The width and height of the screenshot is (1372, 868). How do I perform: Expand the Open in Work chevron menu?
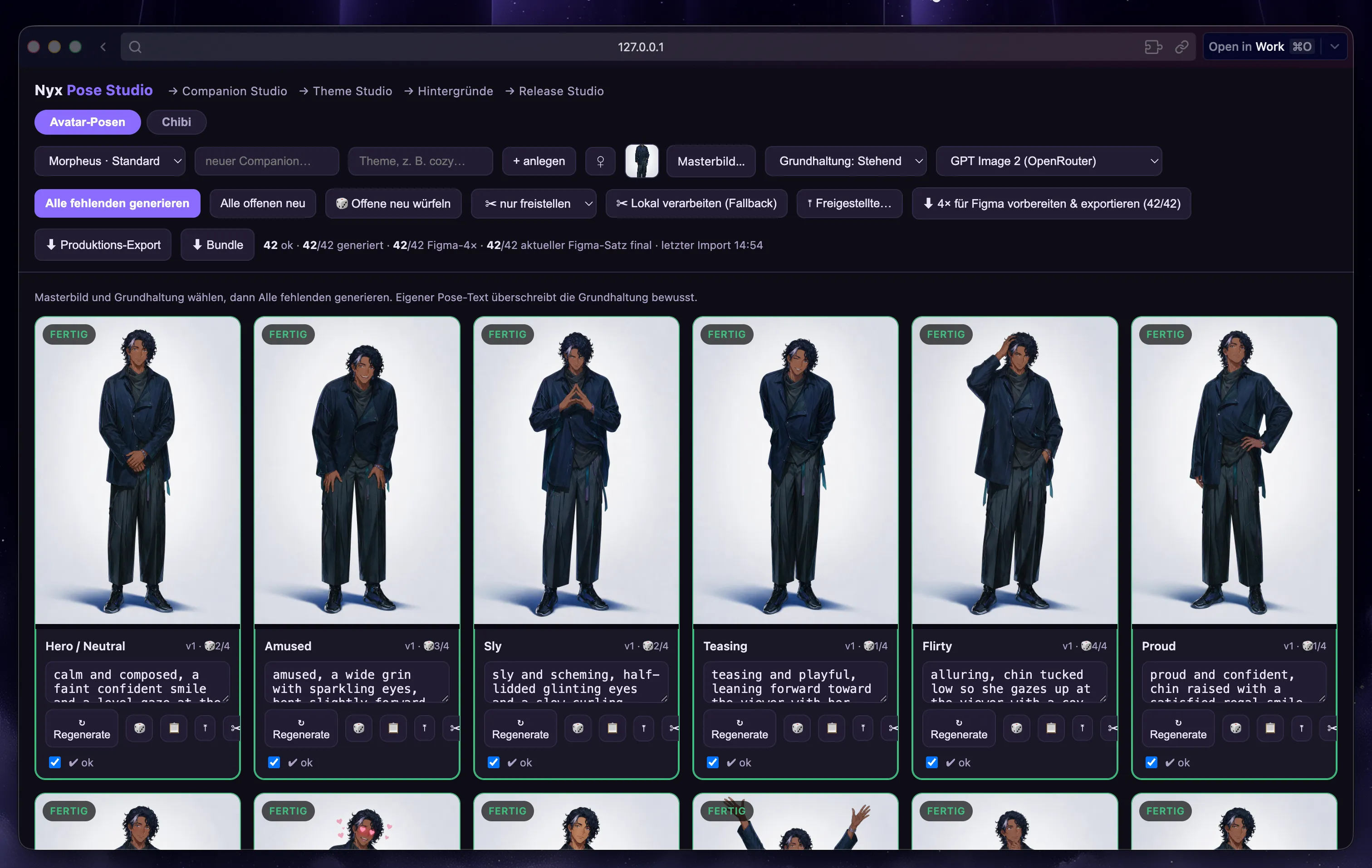tap(1334, 47)
